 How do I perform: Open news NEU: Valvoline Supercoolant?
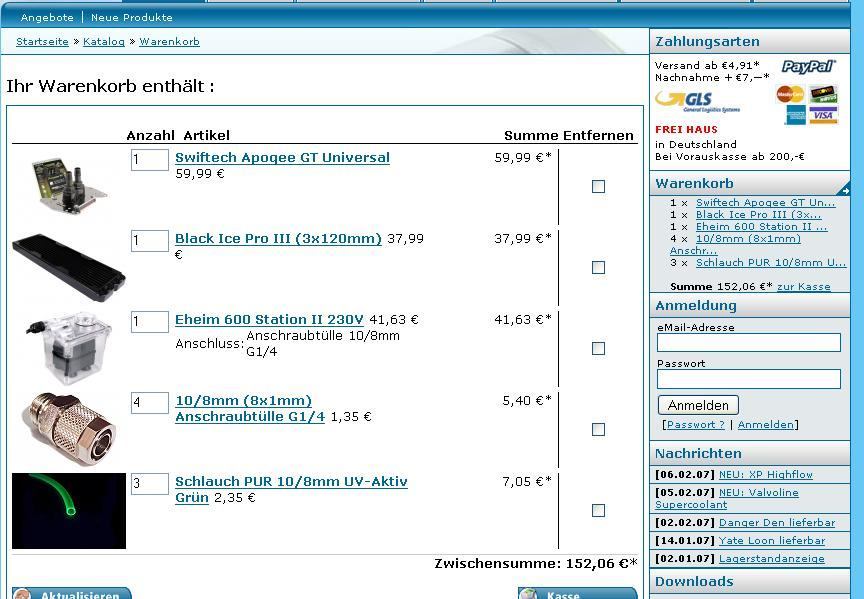(x=727, y=499)
